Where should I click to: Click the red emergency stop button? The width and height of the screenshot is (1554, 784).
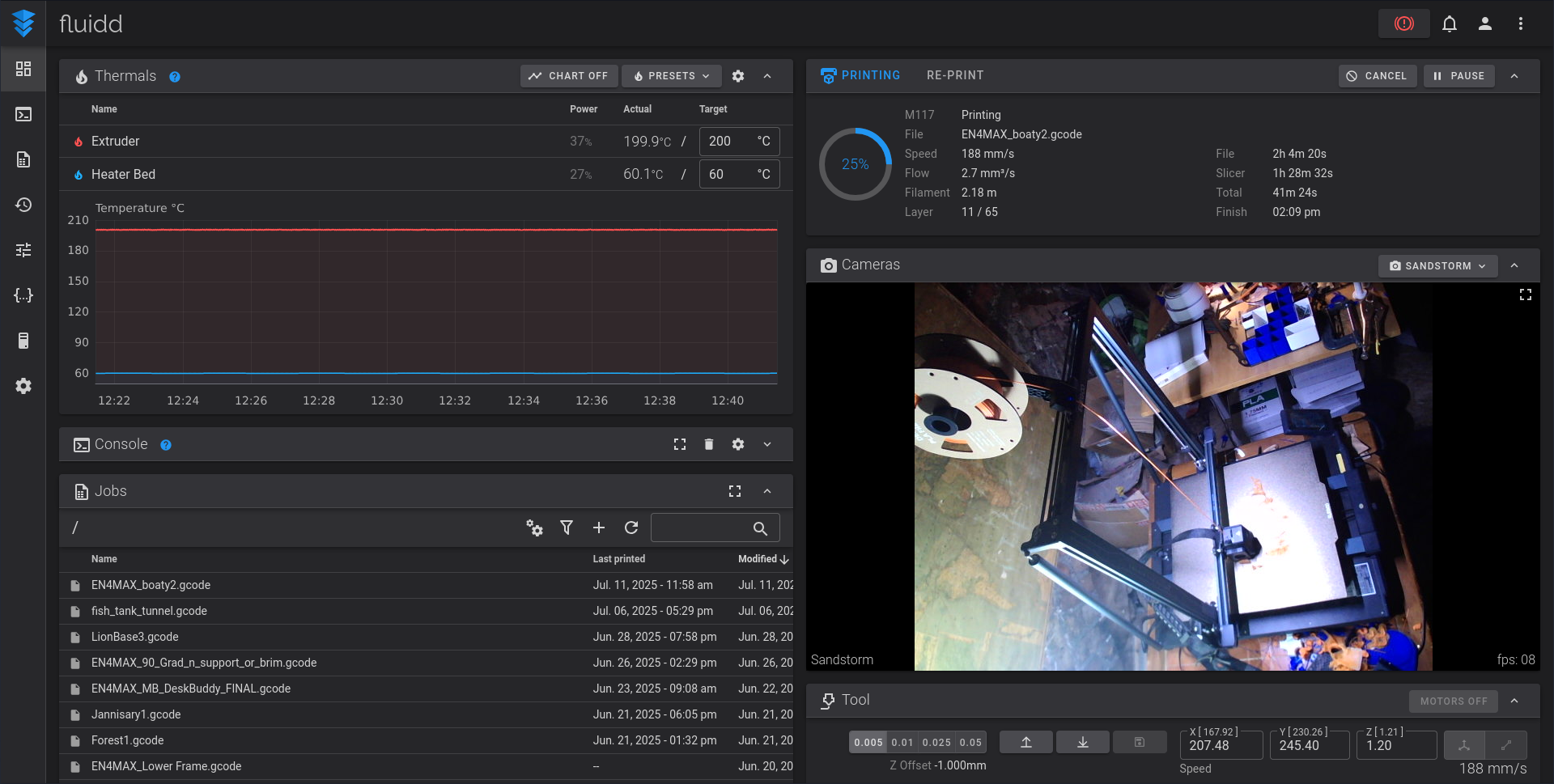(1404, 23)
